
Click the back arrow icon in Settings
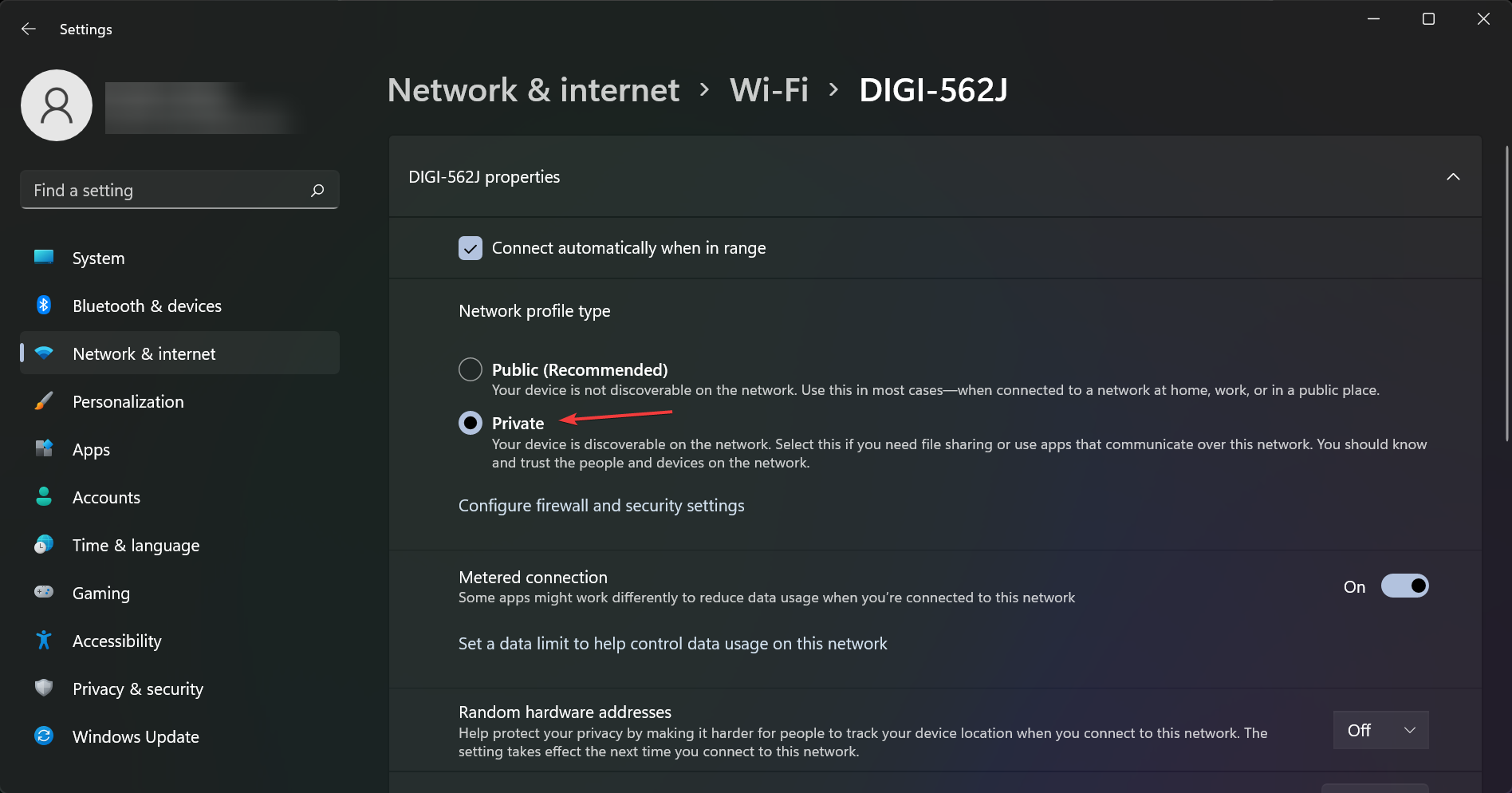[x=29, y=29]
